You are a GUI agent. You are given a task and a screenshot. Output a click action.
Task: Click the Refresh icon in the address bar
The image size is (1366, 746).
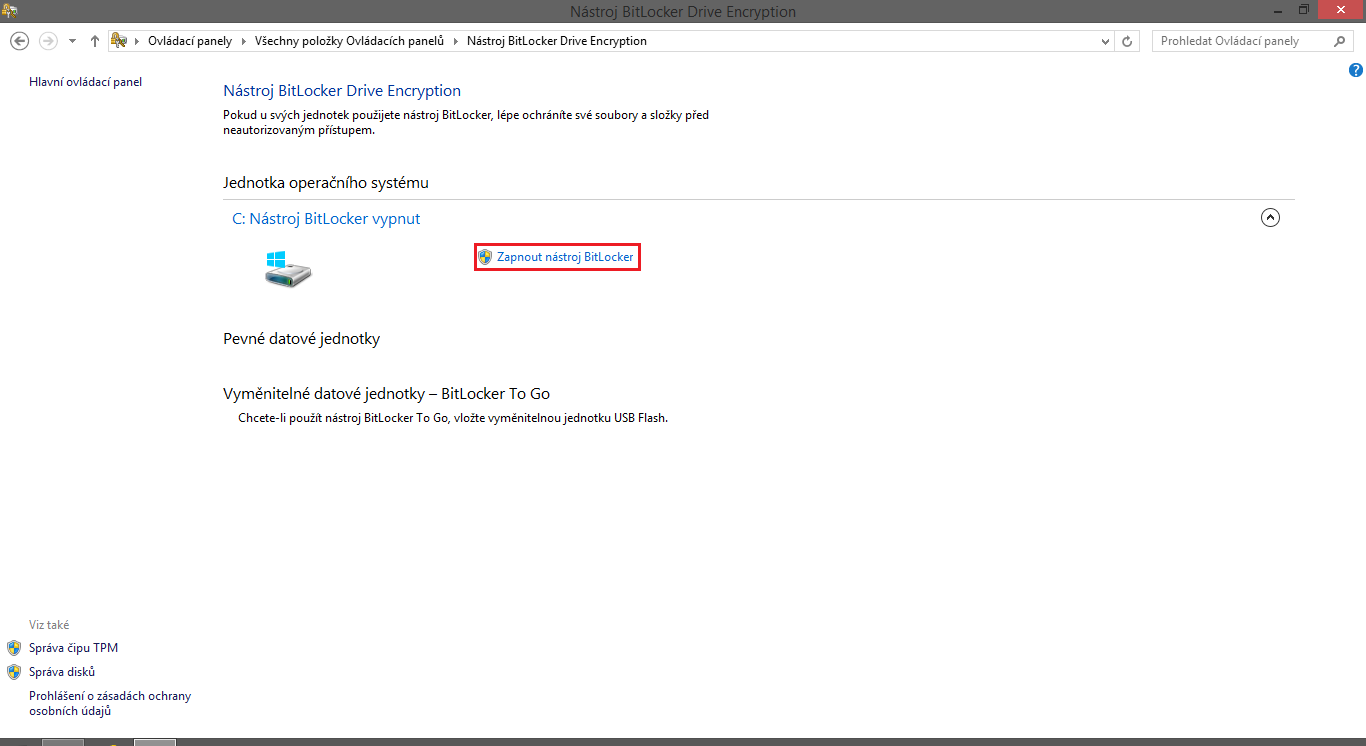click(1127, 41)
